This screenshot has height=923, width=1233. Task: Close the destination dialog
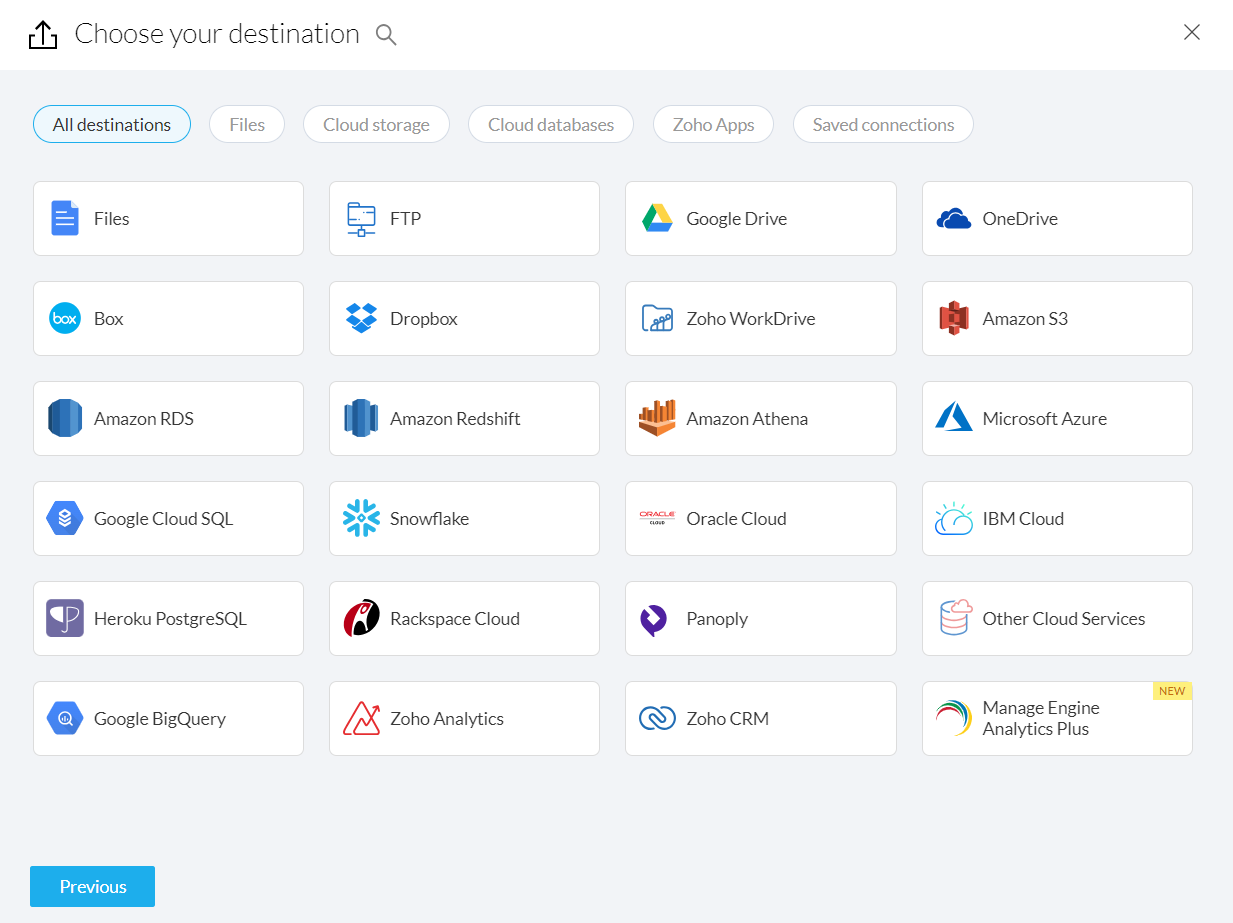[x=1191, y=32]
